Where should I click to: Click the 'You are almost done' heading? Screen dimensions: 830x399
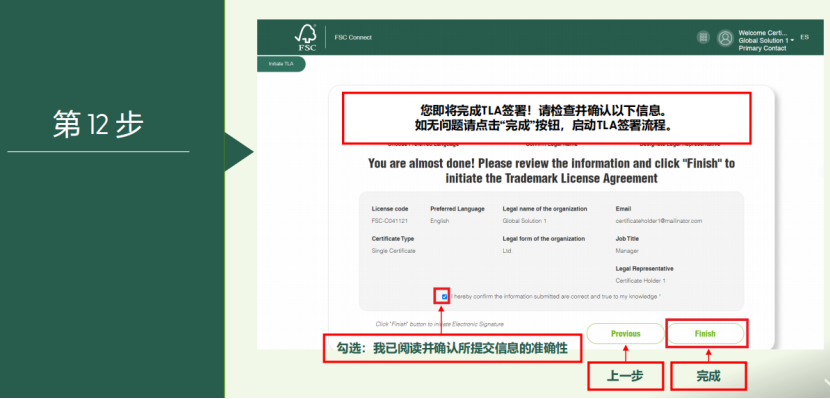click(552, 171)
